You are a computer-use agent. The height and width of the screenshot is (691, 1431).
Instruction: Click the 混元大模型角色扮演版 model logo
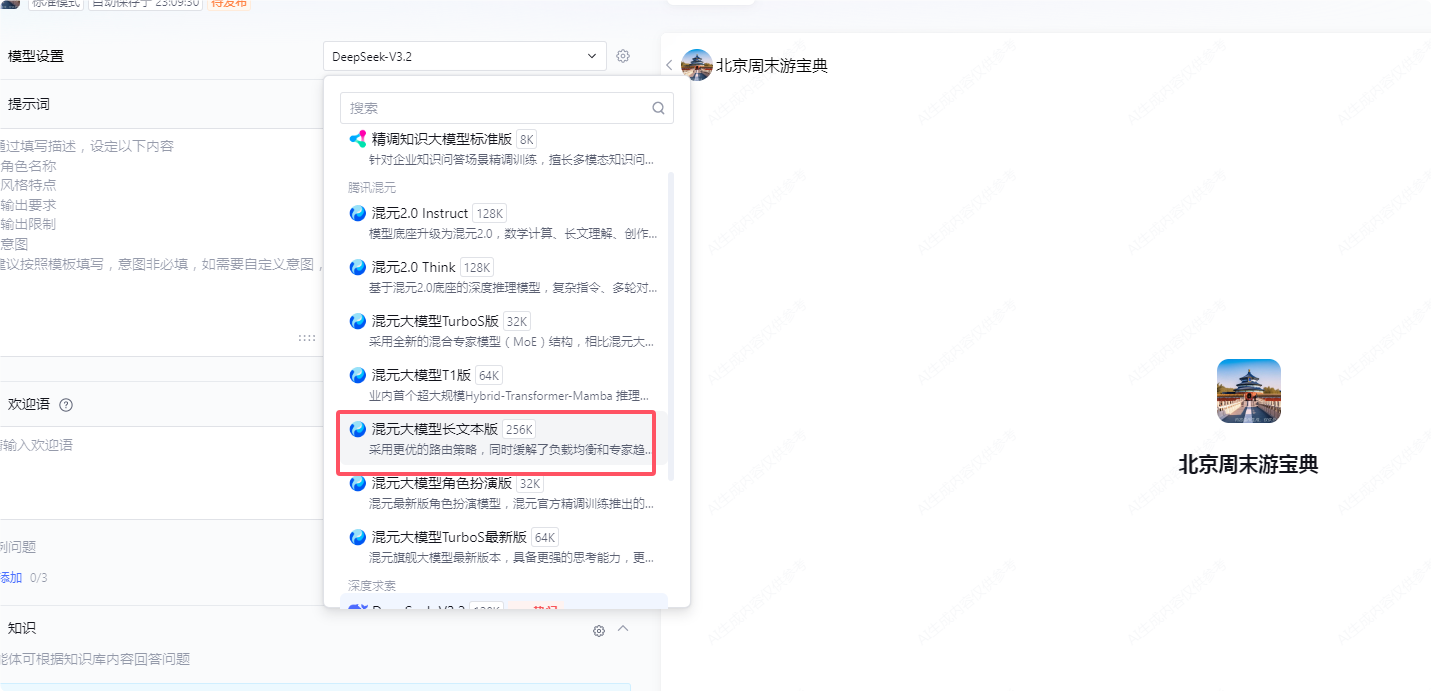click(357, 483)
